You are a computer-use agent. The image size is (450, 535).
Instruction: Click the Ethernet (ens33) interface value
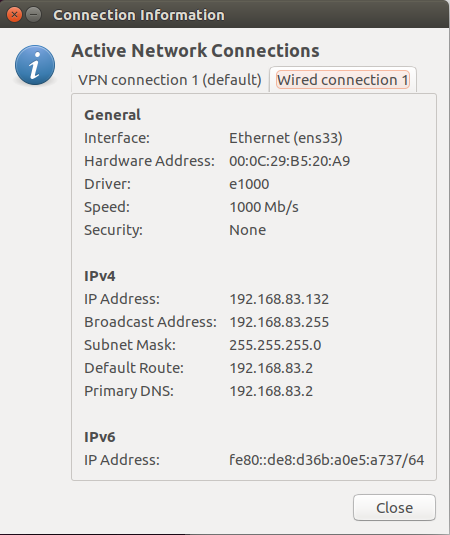click(x=286, y=138)
